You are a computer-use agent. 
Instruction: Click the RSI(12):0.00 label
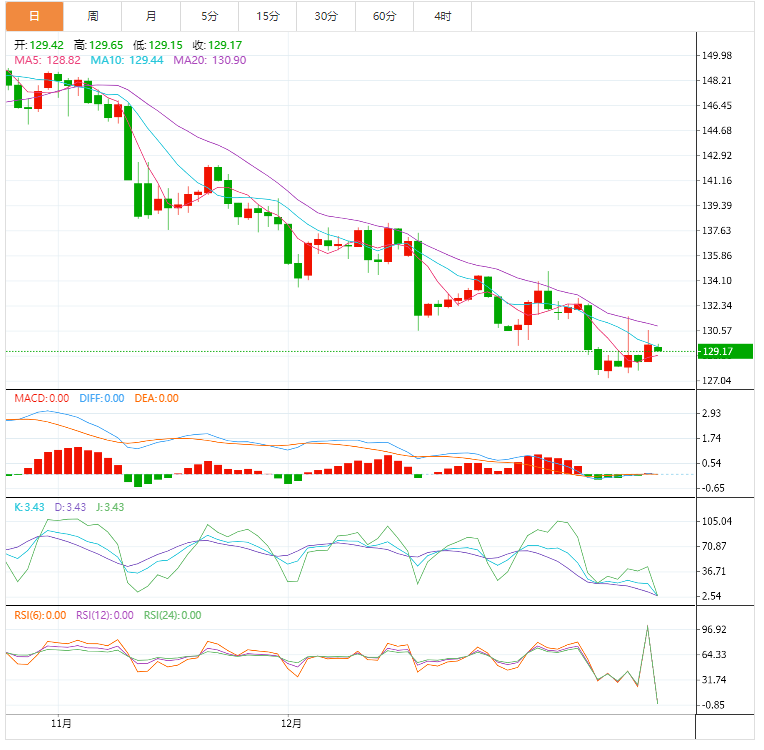105,615
